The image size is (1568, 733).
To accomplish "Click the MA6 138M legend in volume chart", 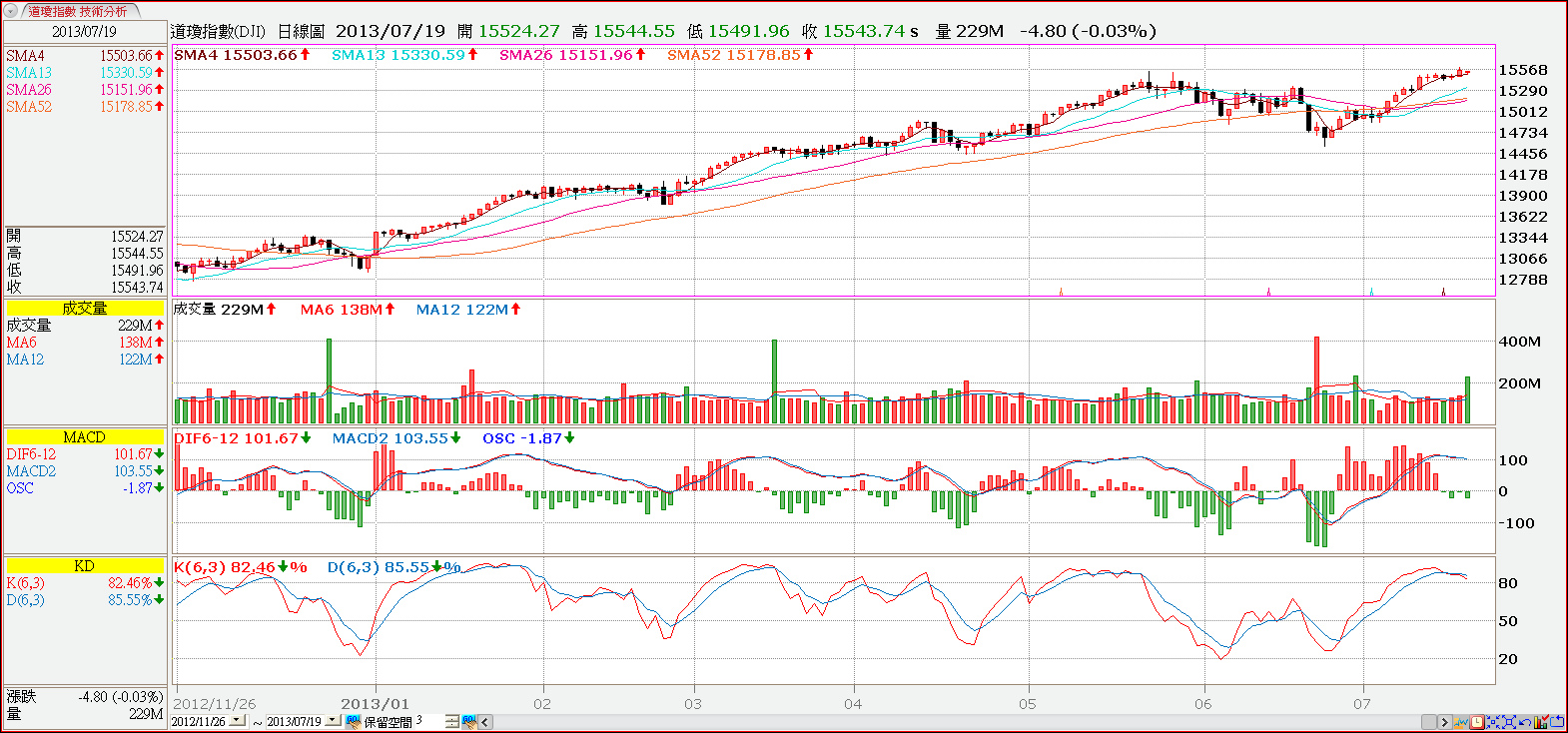I will (348, 310).
